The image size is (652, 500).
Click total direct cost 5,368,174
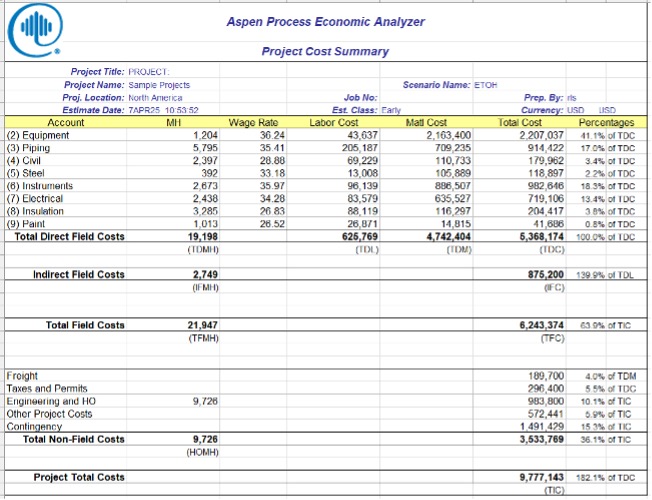541,237
